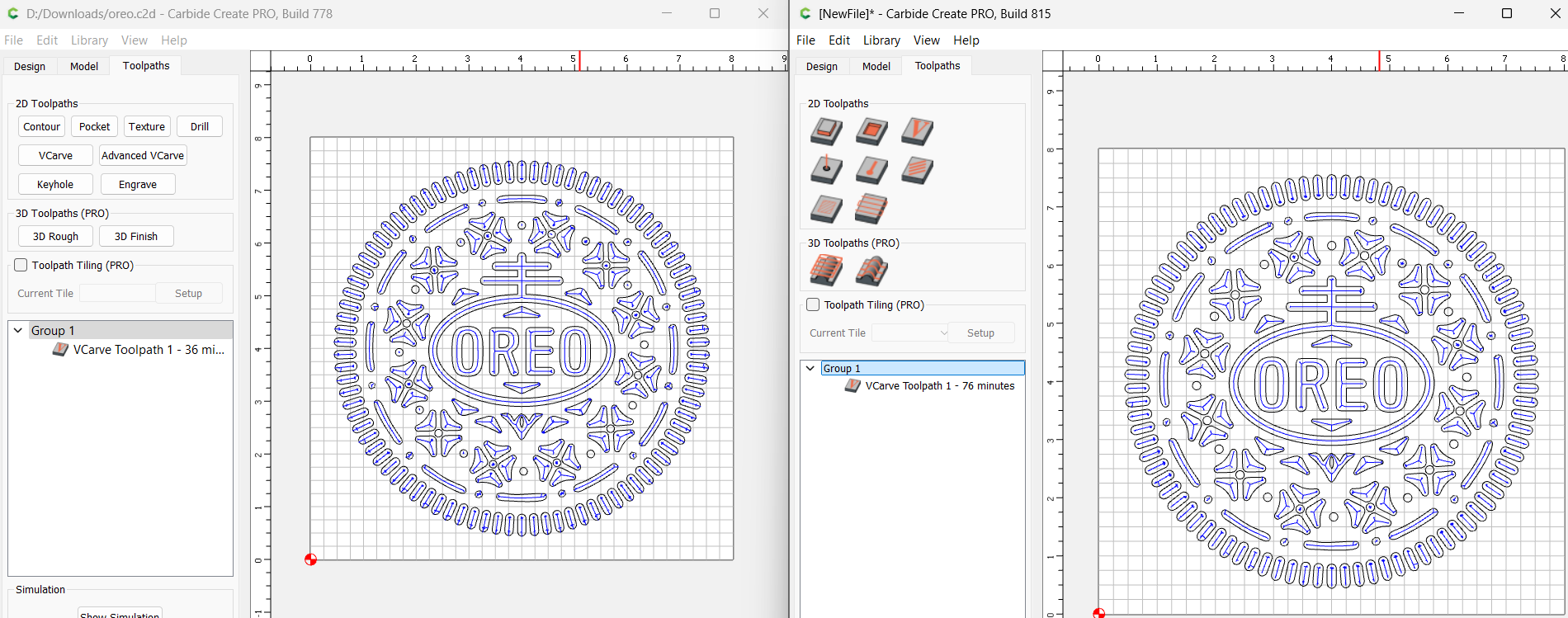This screenshot has height=618, width=1568.
Task: Choose the 3D Rough icon in right window
Action: [x=826, y=271]
